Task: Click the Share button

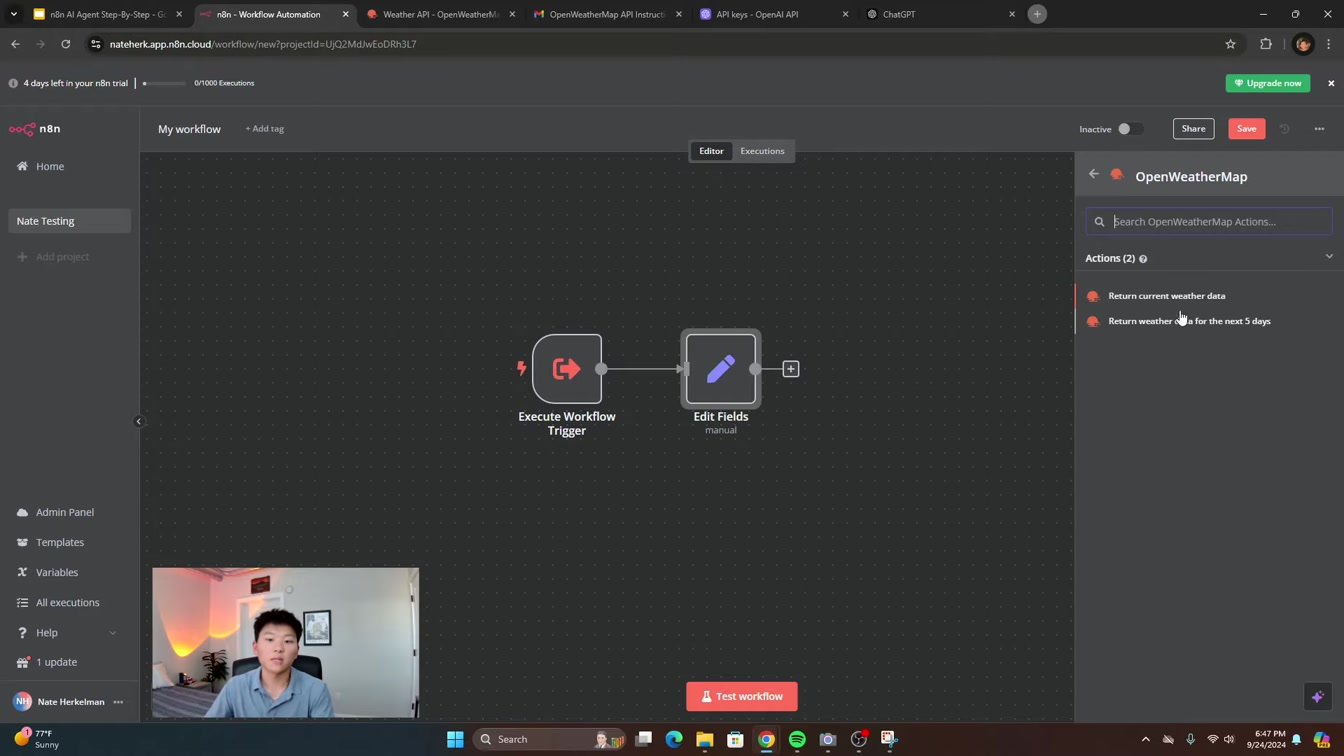Action: pyautogui.click(x=1193, y=129)
